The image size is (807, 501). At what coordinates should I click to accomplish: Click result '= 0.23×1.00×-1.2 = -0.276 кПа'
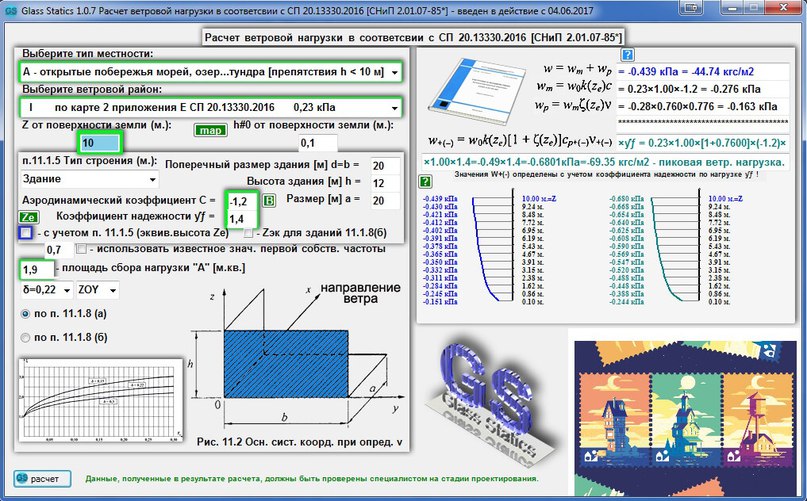click(703, 89)
